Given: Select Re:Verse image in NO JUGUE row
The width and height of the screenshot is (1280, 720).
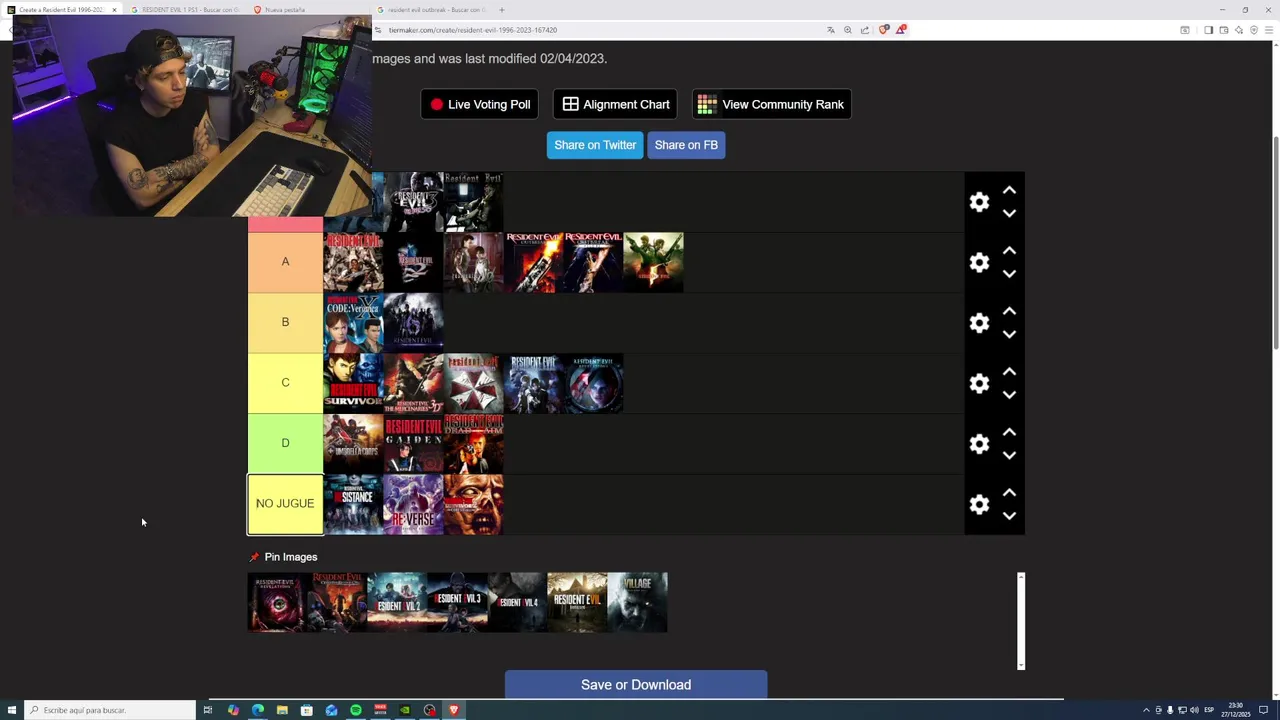Looking at the screenshot, I should point(413,504).
